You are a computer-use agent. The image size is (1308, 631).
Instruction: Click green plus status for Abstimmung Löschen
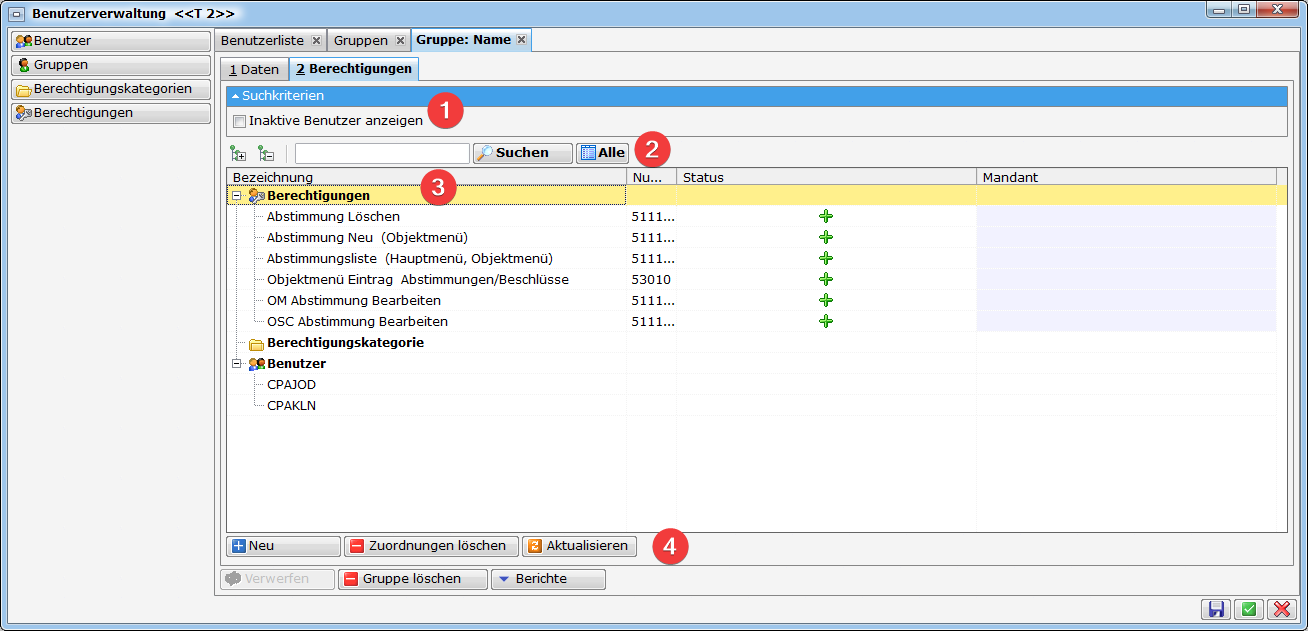coord(826,216)
